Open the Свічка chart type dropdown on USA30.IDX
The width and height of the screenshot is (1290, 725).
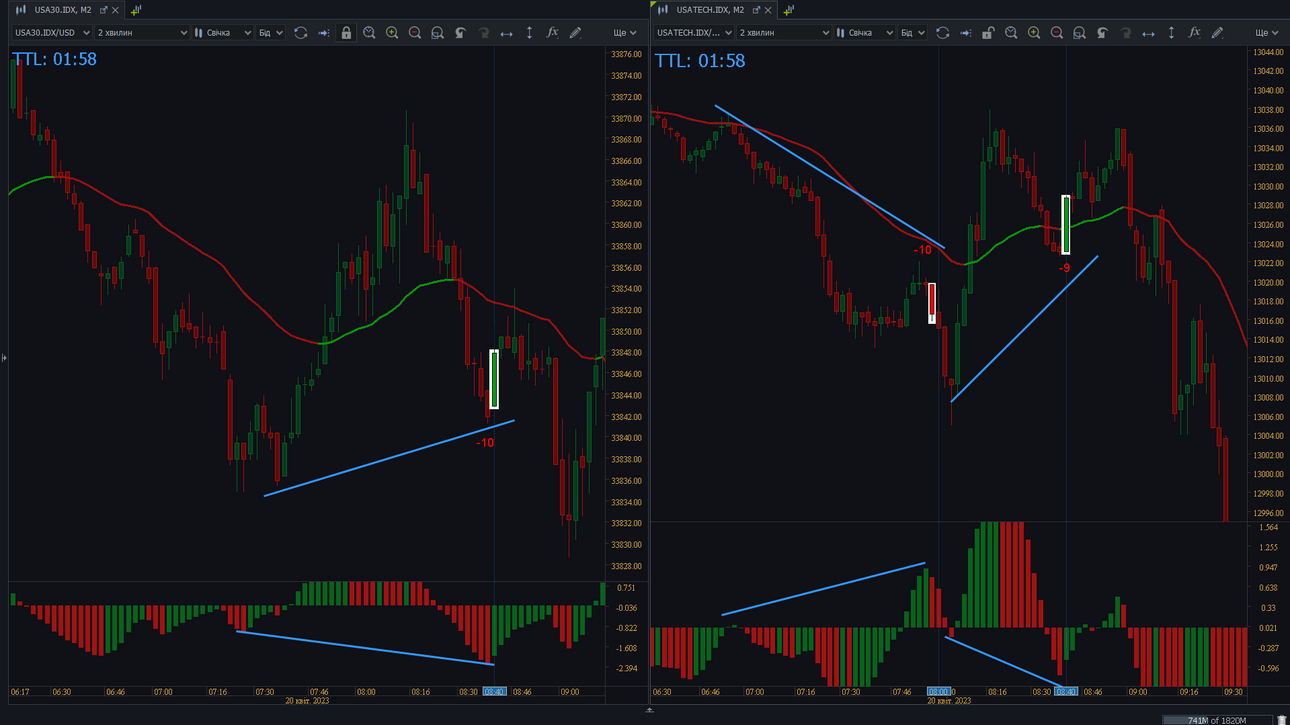click(x=223, y=33)
